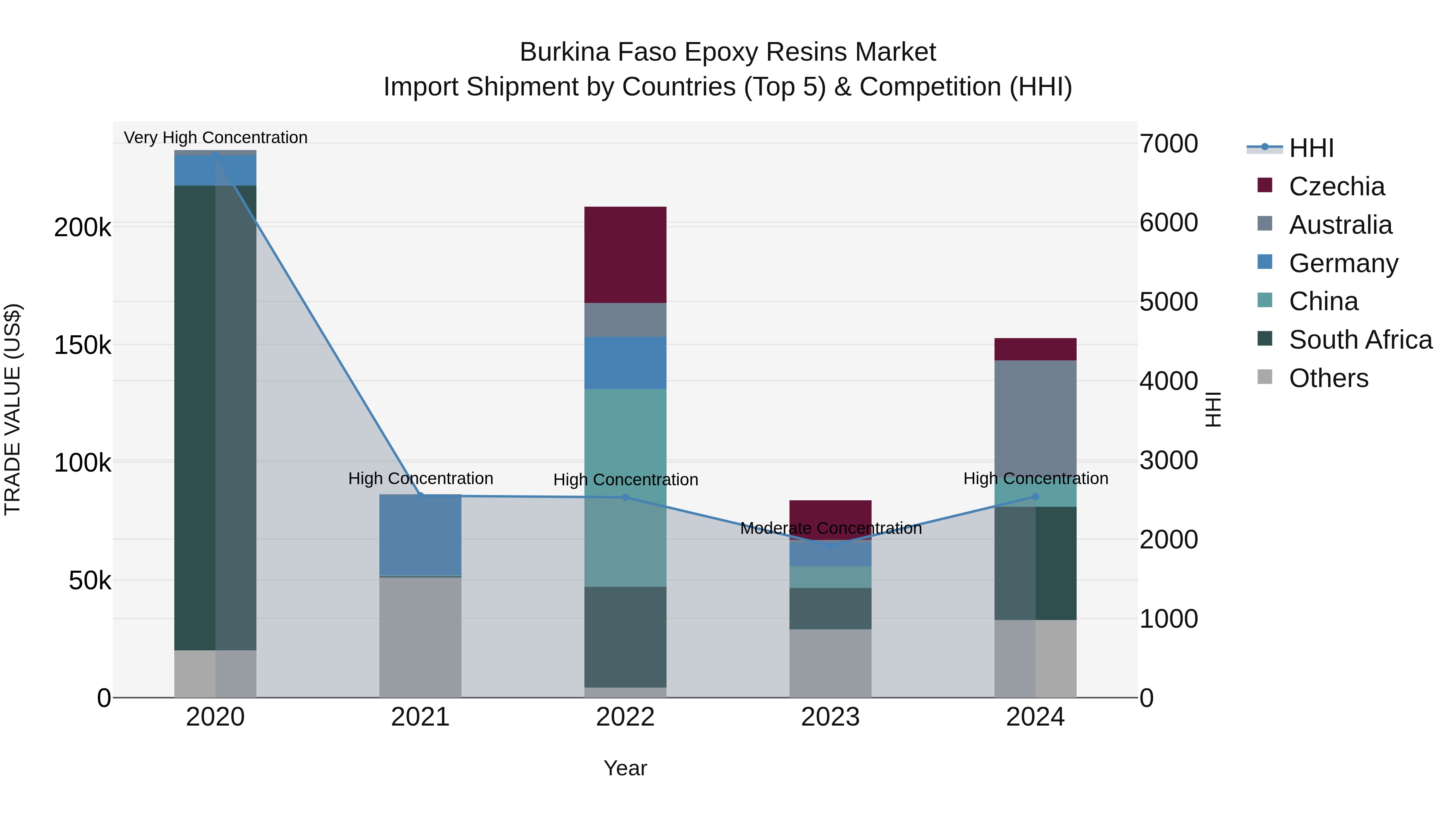
Task: Toggle Czechia series in legend
Action: (x=1321, y=186)
